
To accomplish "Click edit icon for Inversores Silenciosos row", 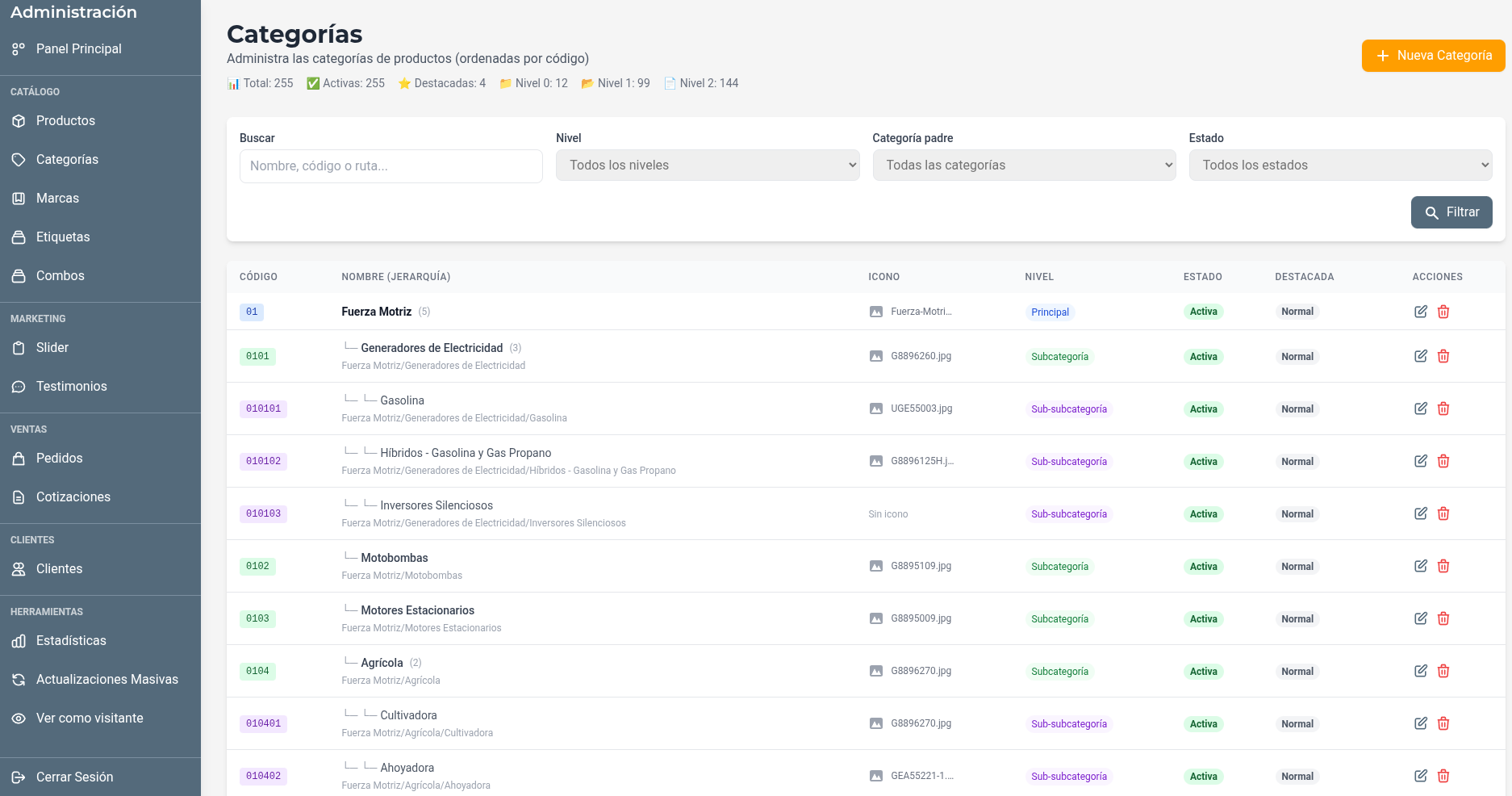I will pyautogui.click(x=1420, y=513).
